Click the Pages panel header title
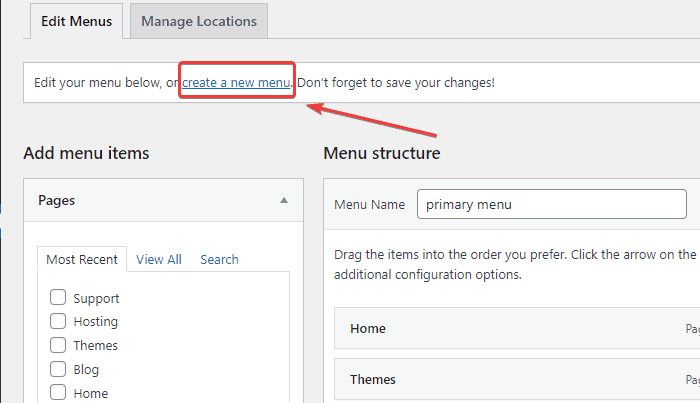Image resolution: width=700 pixels, height=403 pixels. pyautogui.click(x=57, y=200)
